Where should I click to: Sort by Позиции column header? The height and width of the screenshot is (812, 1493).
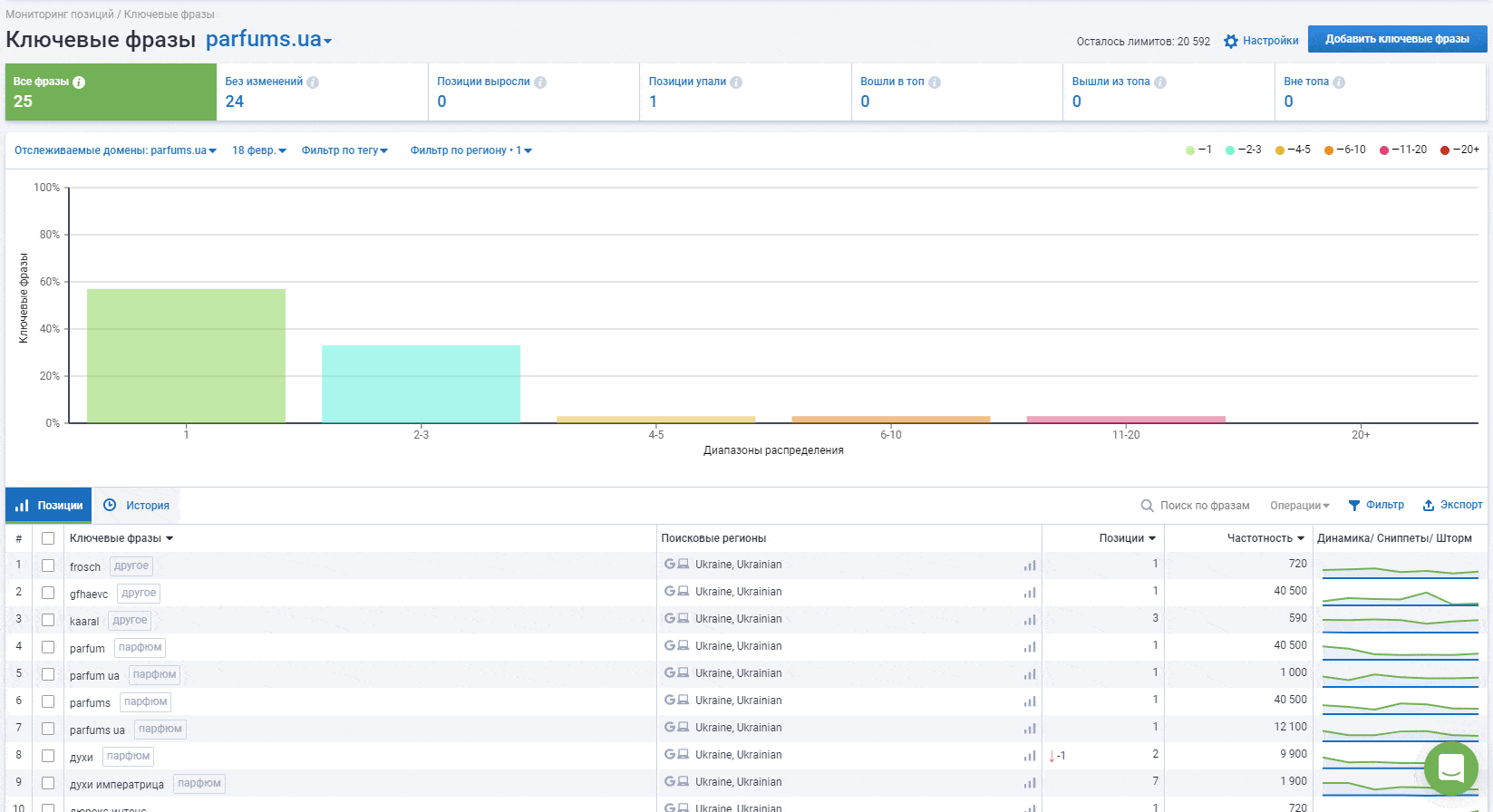pos(1128,538)
